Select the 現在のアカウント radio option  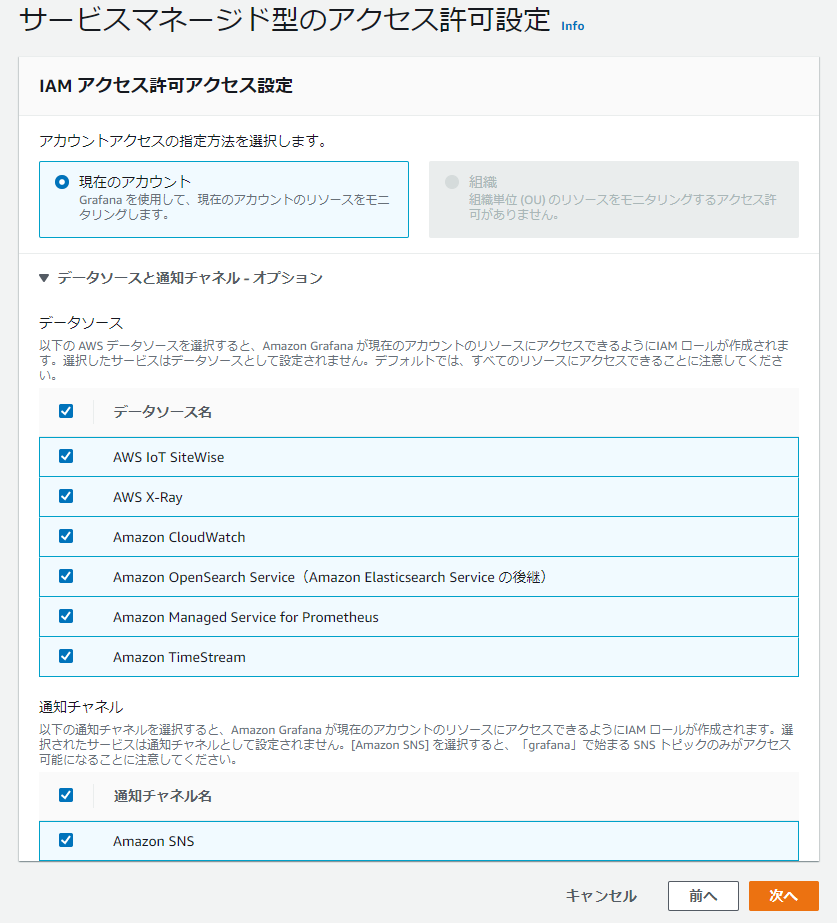62,182
